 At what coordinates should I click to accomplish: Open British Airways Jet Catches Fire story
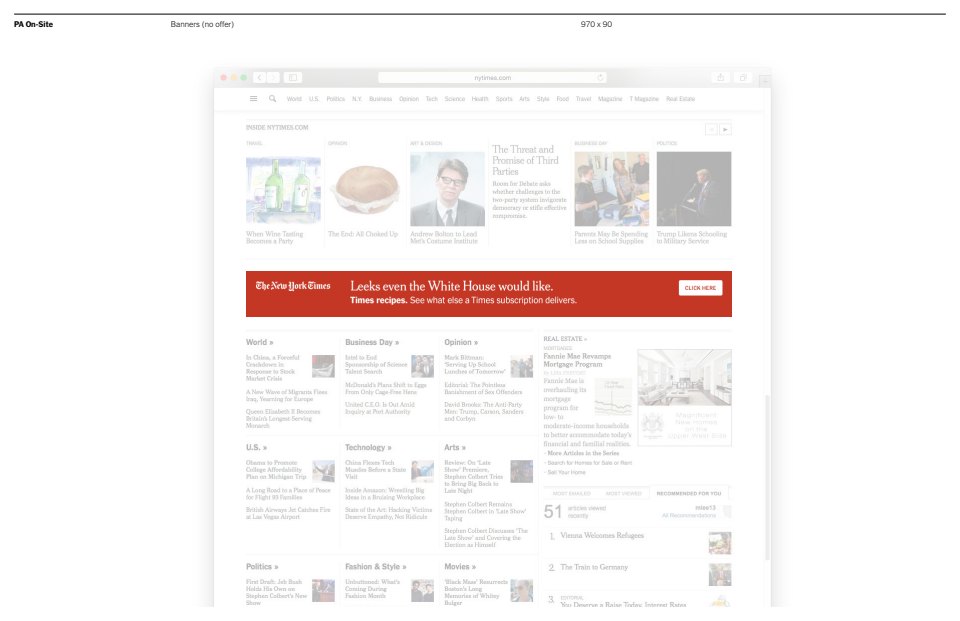point(288,513)
